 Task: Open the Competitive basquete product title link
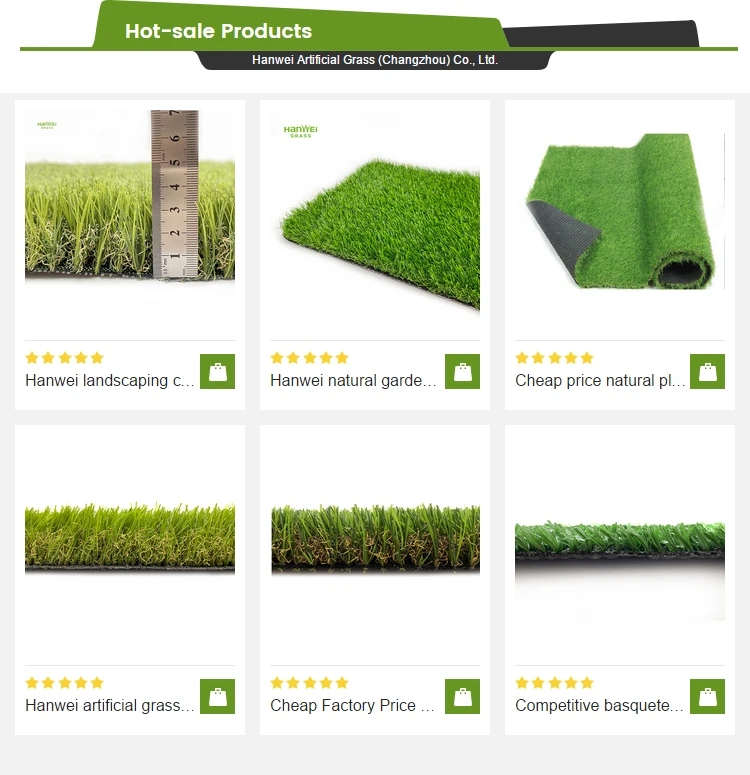pyautogui.click(x=599, y=705)
